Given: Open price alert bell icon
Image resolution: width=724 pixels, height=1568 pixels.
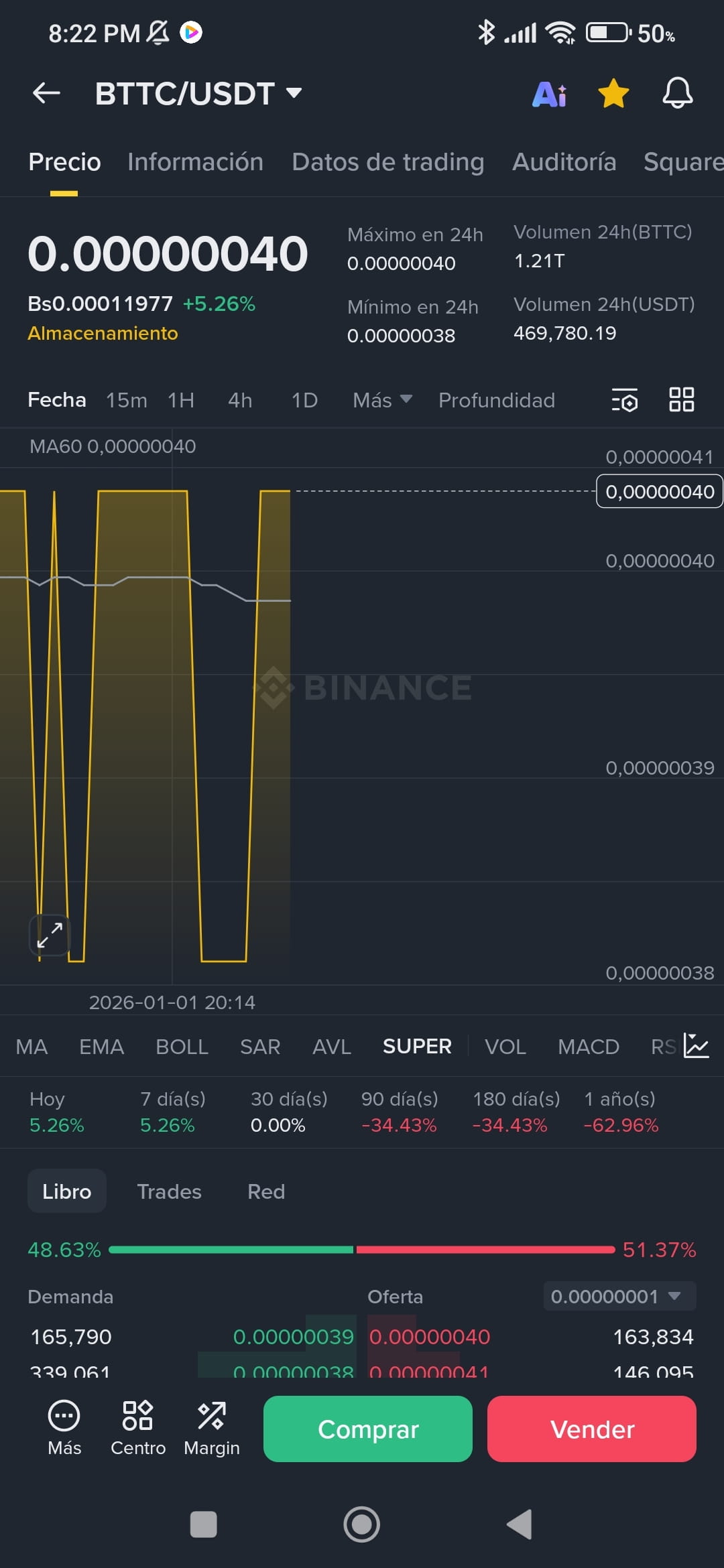Looking at the screenshot, I should pos(678,93).
